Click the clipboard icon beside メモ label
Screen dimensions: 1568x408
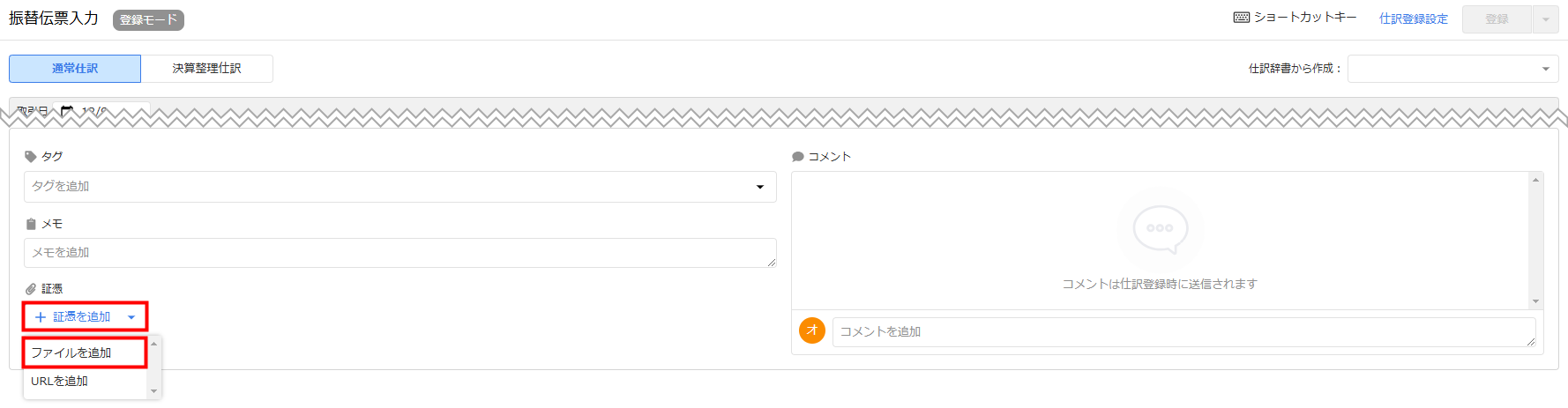click(x=31, y=224)
